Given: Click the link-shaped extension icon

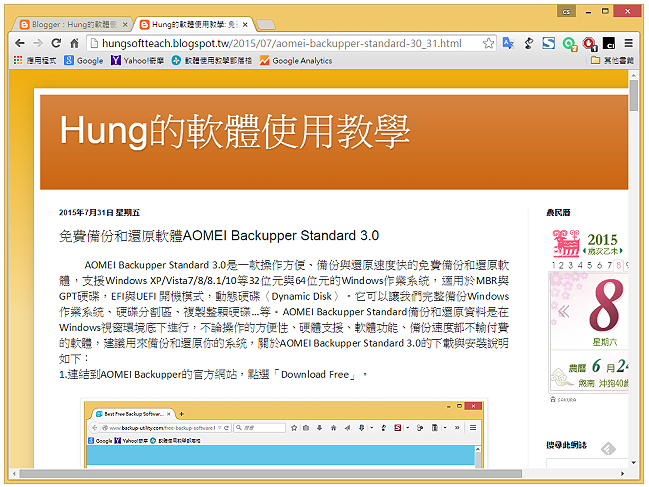Looking at the screenshot, I should (529, 43).
